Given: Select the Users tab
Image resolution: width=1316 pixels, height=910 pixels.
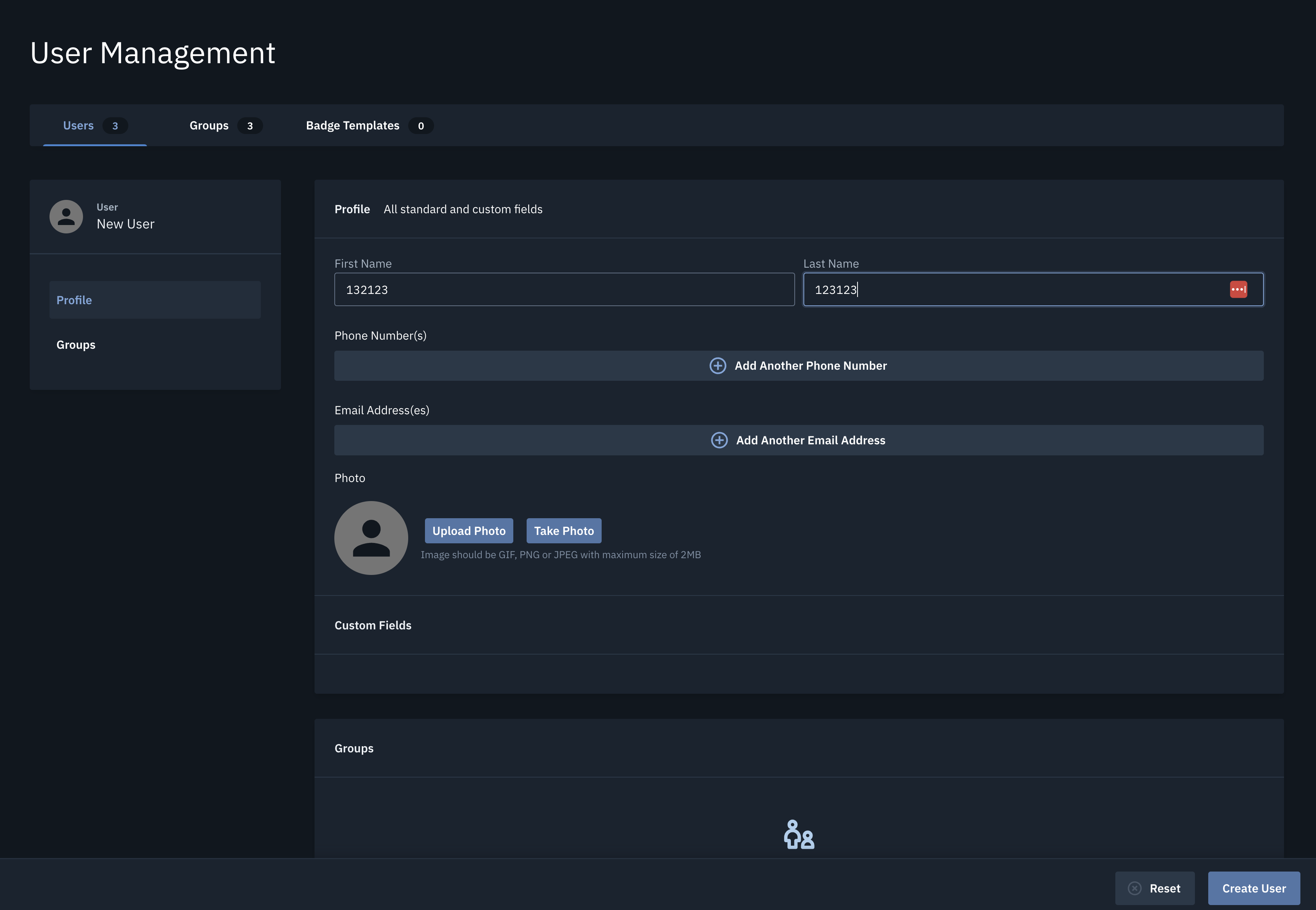Looking at the screenshot, I should pyautogui.click(x=78, y=125).
